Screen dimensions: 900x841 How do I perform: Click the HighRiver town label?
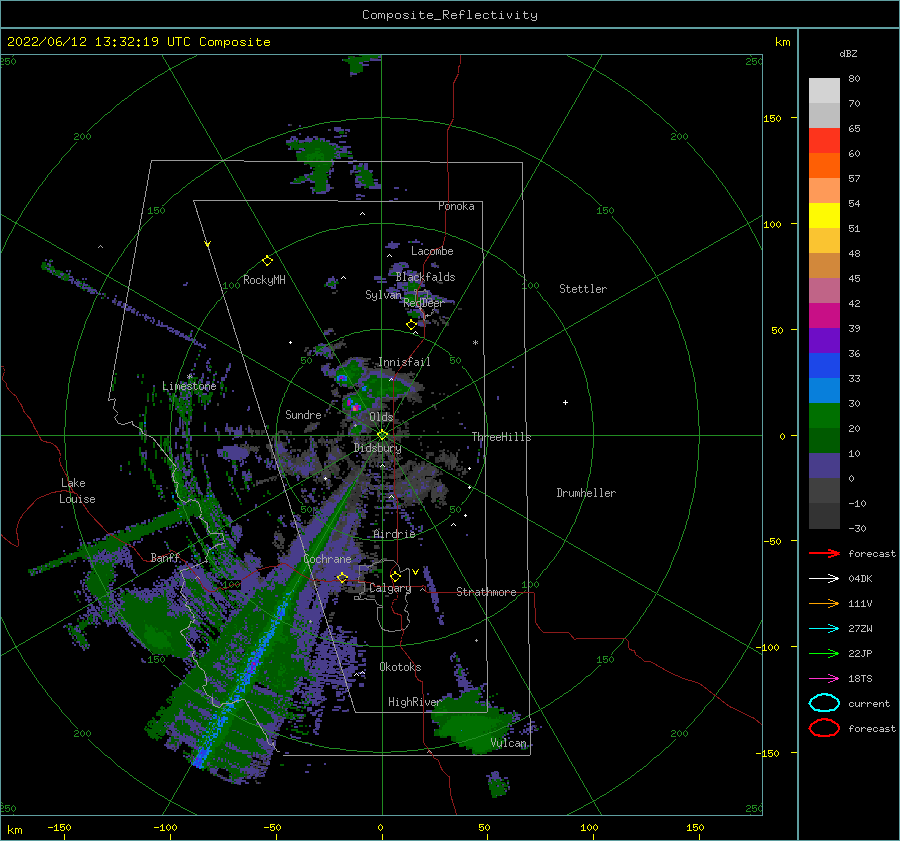pos(414,702)
